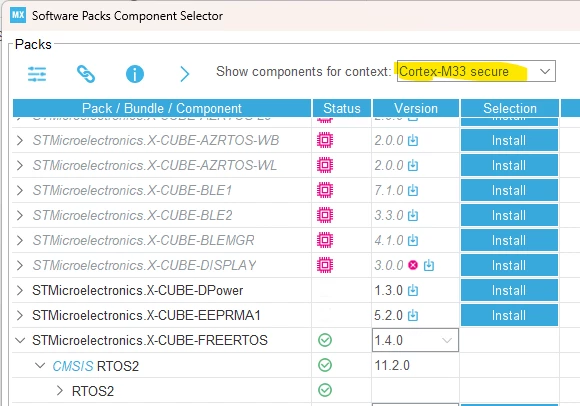Click the download icon beside version 3.3.0
Image resolution: width=580 pixels, height=406 pixels.
click(413, 215)
